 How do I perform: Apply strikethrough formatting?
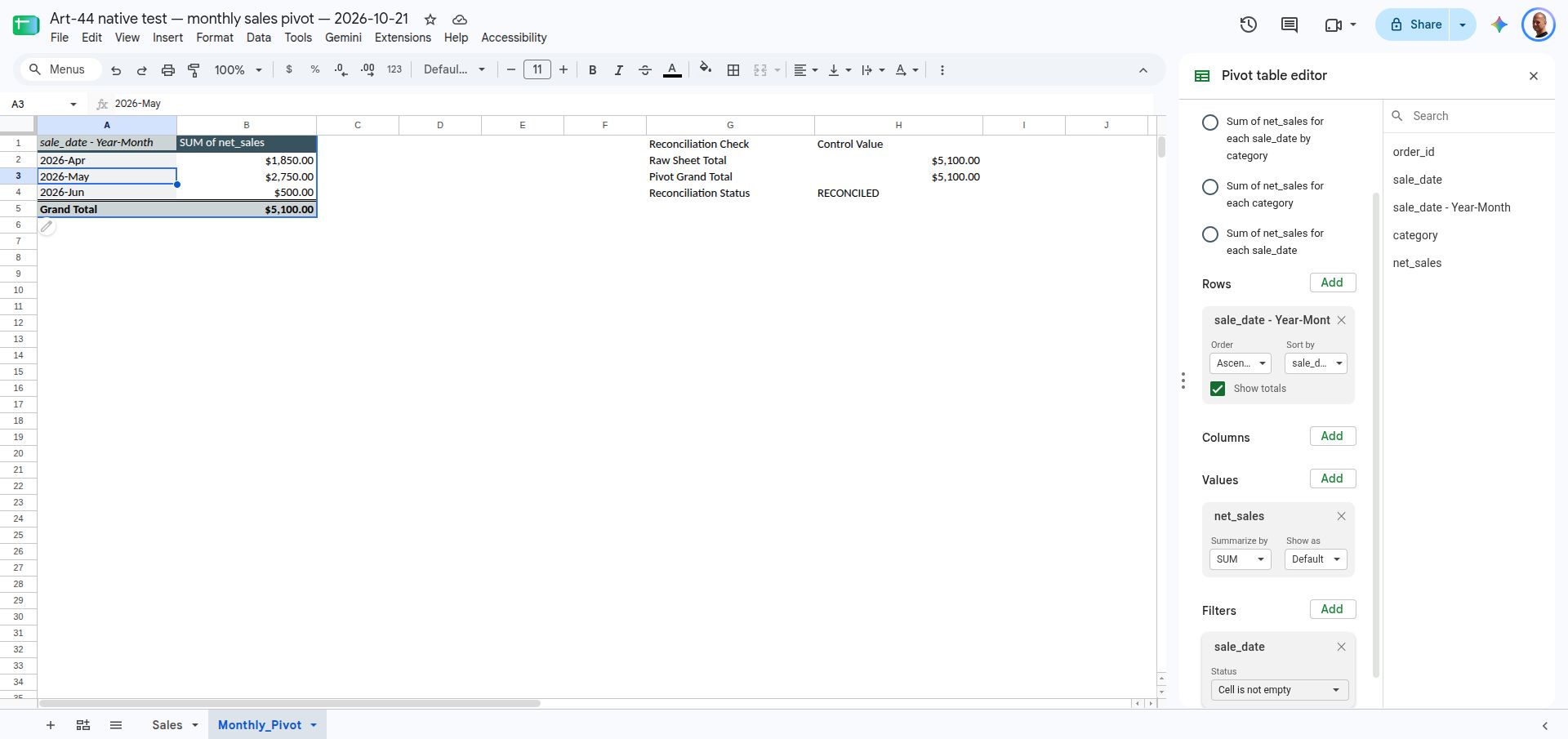click(x=644, y=70)
